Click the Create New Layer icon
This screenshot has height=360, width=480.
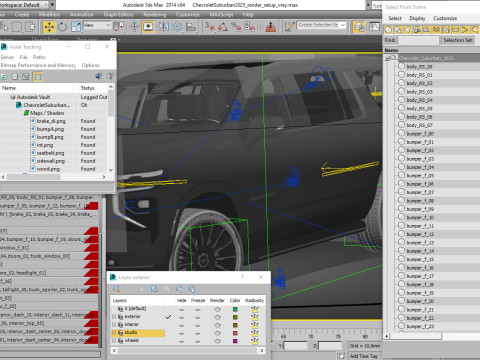[x=116, y=289]
